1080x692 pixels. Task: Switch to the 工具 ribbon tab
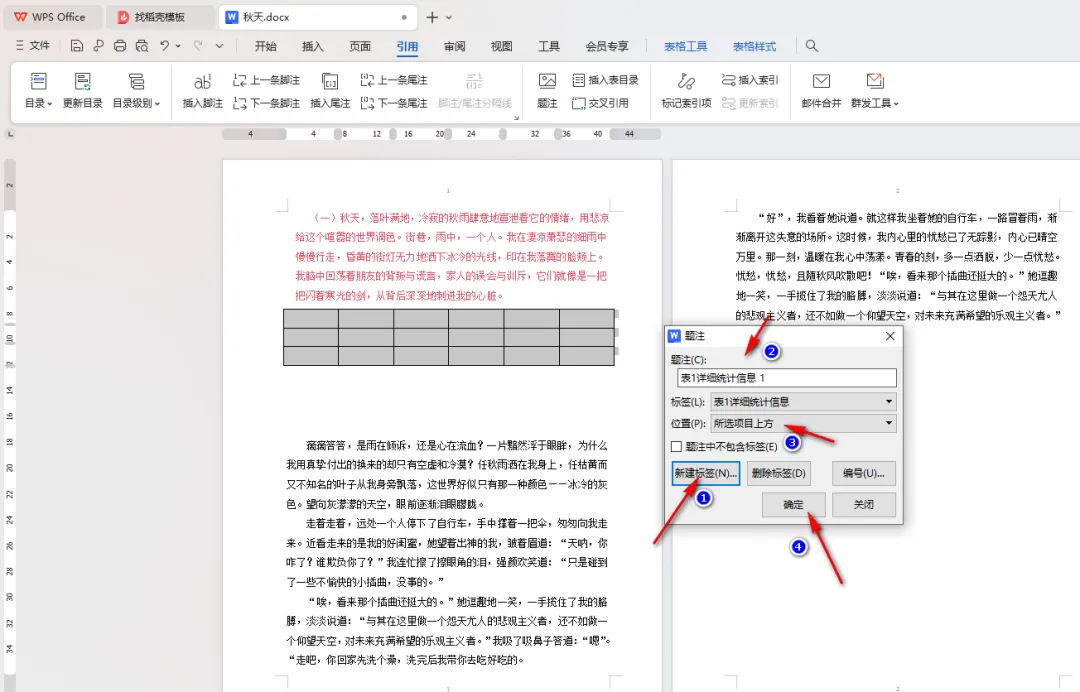549,46
